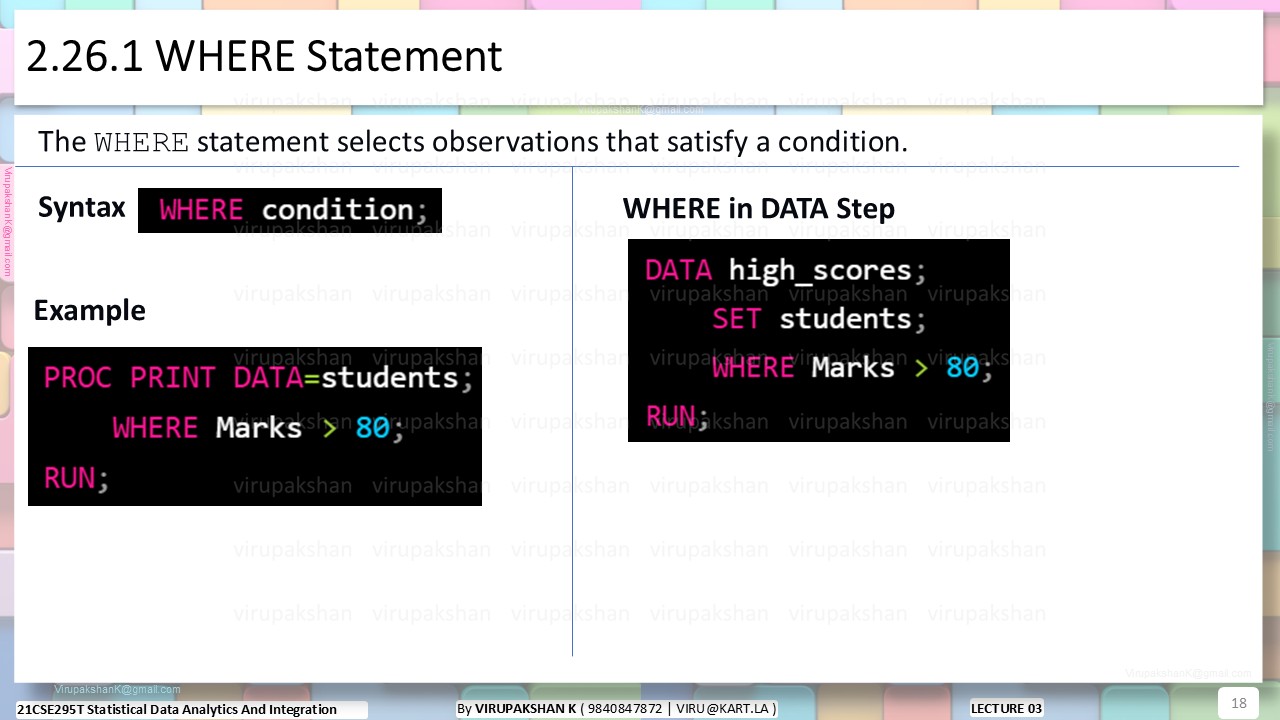Click "RUN;" in the DATA step code block
Screen dimensions: 1280x720
click(677, 416)
